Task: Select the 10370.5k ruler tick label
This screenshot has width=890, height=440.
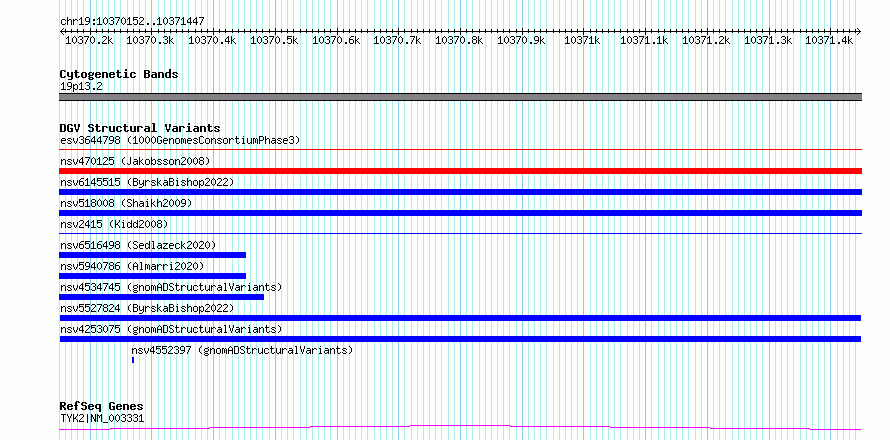Action: (x=274, y=40)
